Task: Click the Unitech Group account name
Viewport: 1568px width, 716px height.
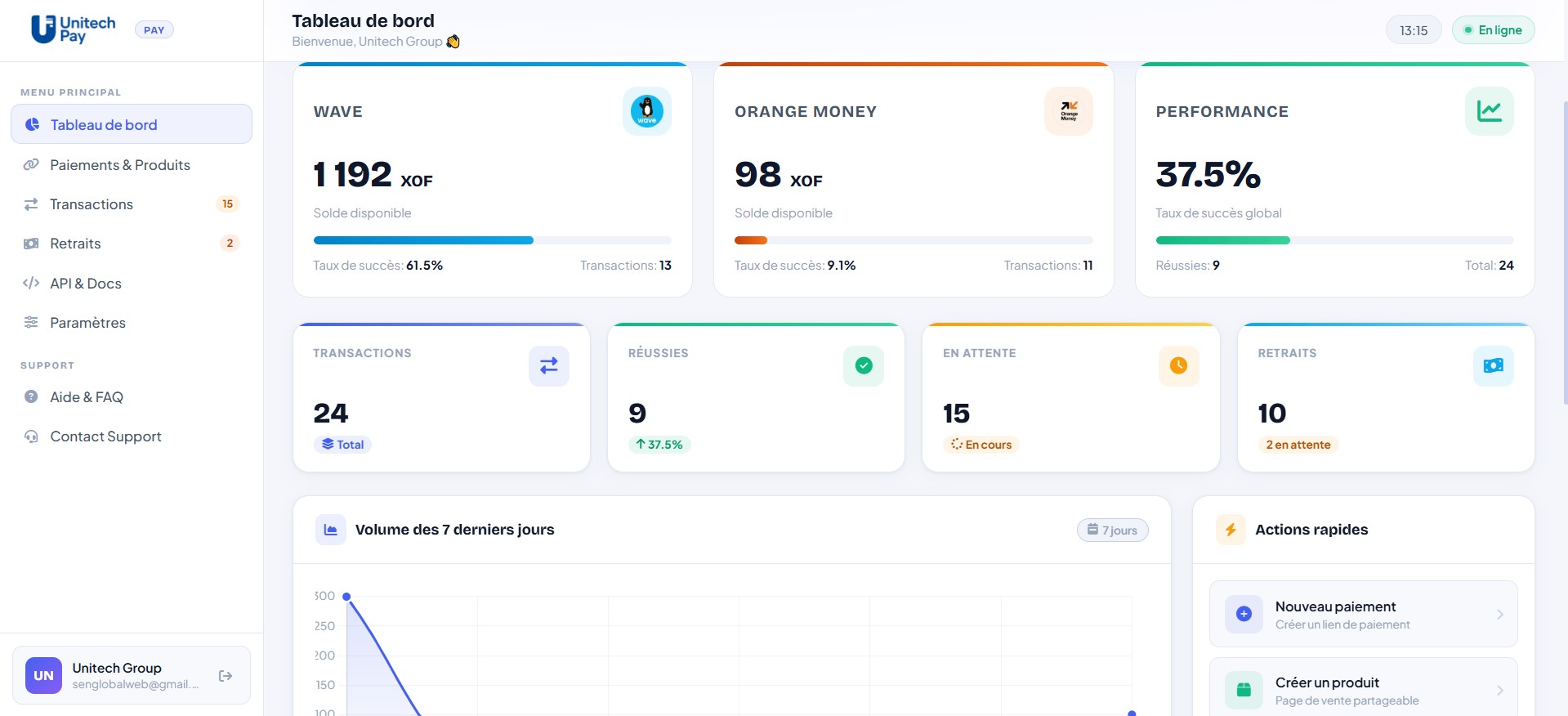Action: tap(117, 668)
